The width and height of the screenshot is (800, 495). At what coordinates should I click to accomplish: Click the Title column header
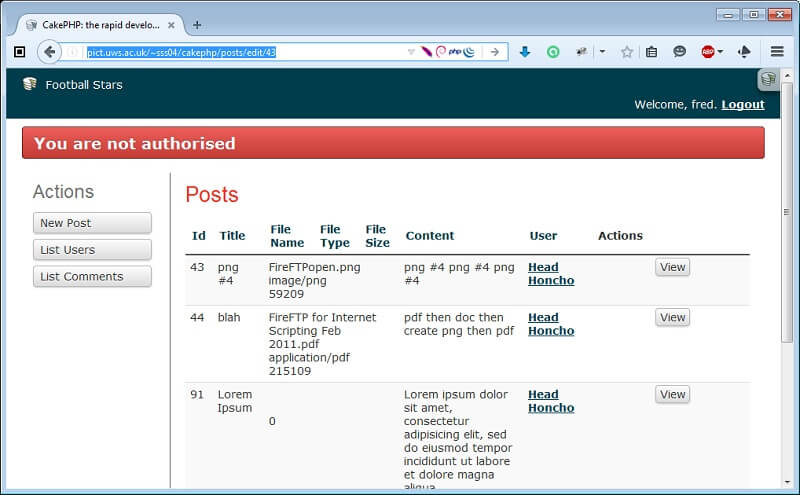(x=232, y=236)
